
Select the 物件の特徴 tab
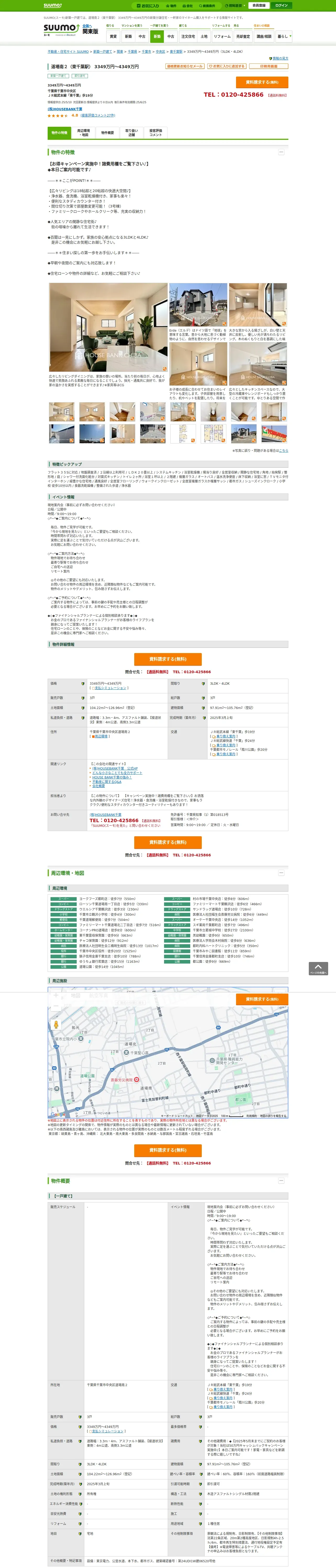point(59,133)
